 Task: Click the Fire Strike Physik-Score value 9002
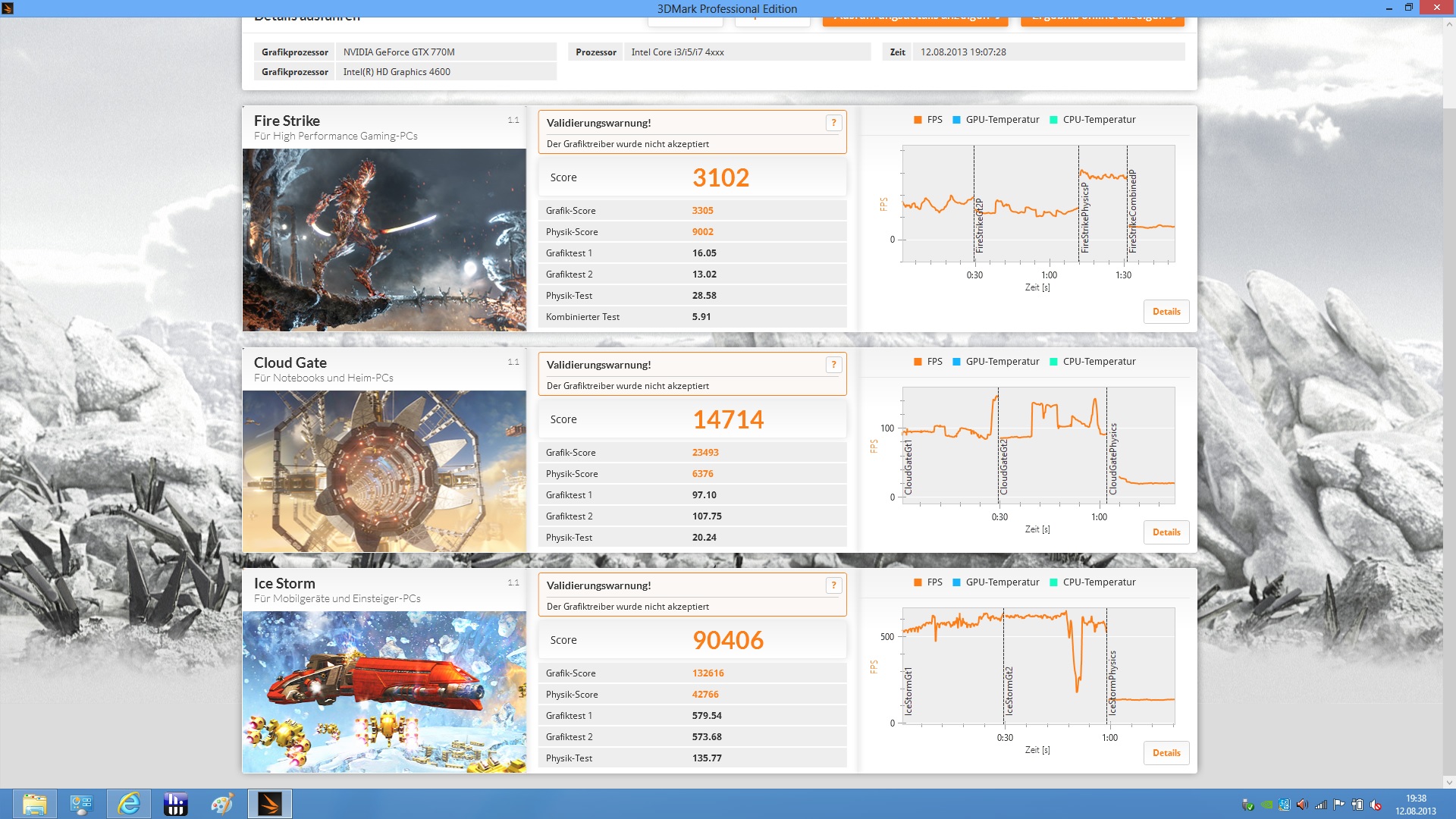click(x=702, y=232)
